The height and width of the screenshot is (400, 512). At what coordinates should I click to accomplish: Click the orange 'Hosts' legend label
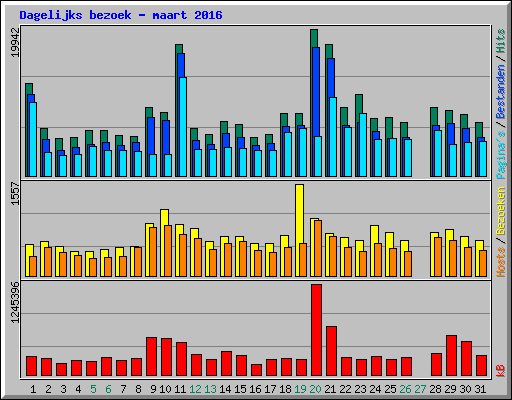point(501,262)
